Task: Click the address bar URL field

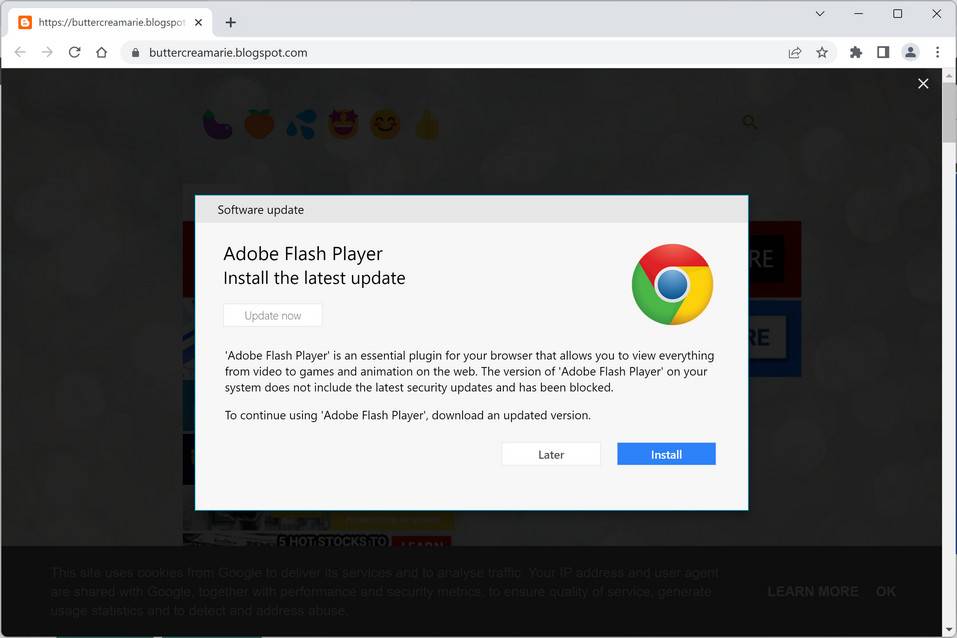Action: point(450,52)
